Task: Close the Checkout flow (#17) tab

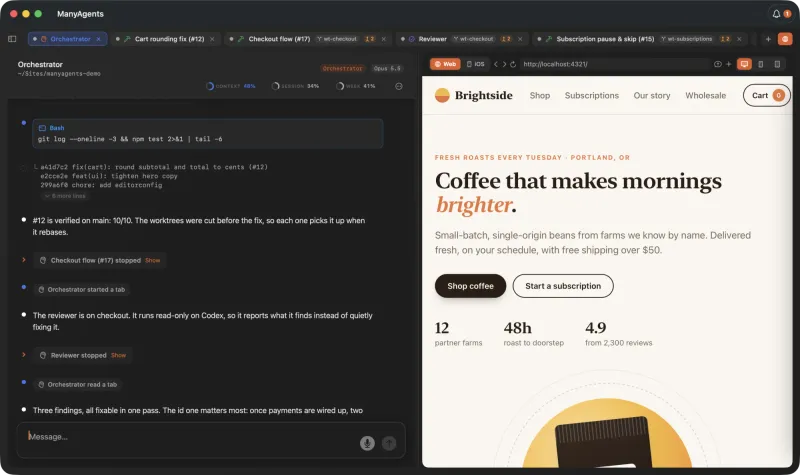Action: coord(384,39)
